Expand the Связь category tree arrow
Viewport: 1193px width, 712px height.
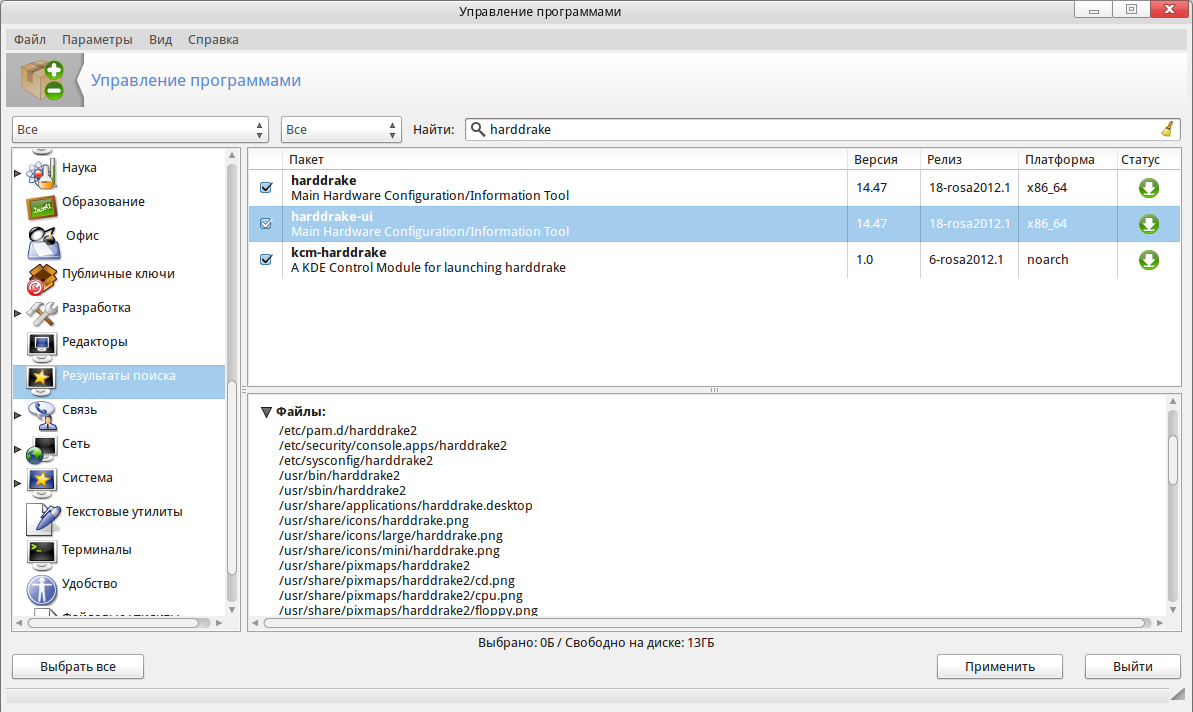coord(17,415)
